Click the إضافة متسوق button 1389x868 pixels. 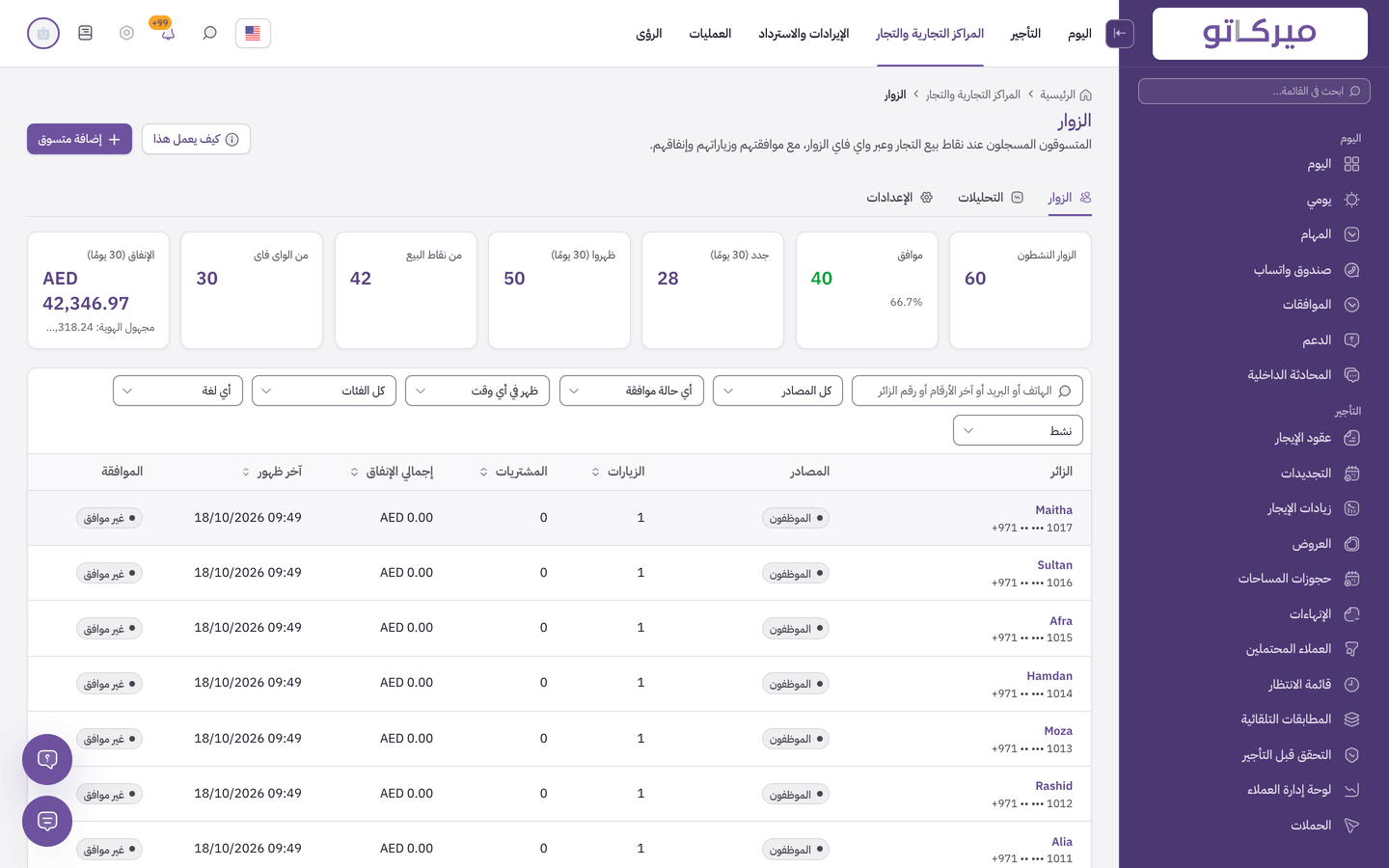click(79, 139)
